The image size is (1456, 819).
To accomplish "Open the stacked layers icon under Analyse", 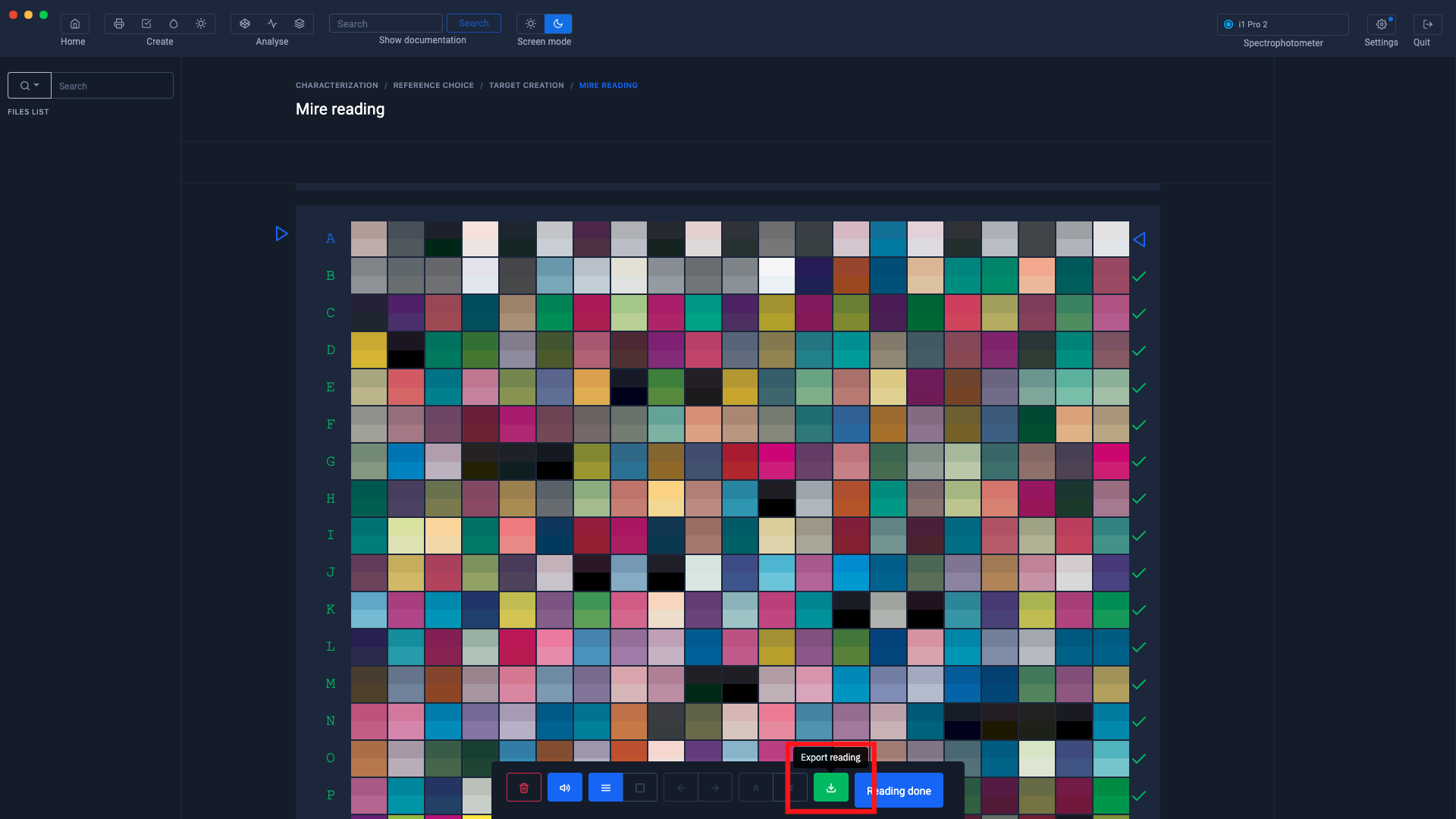I will point(300,24).
